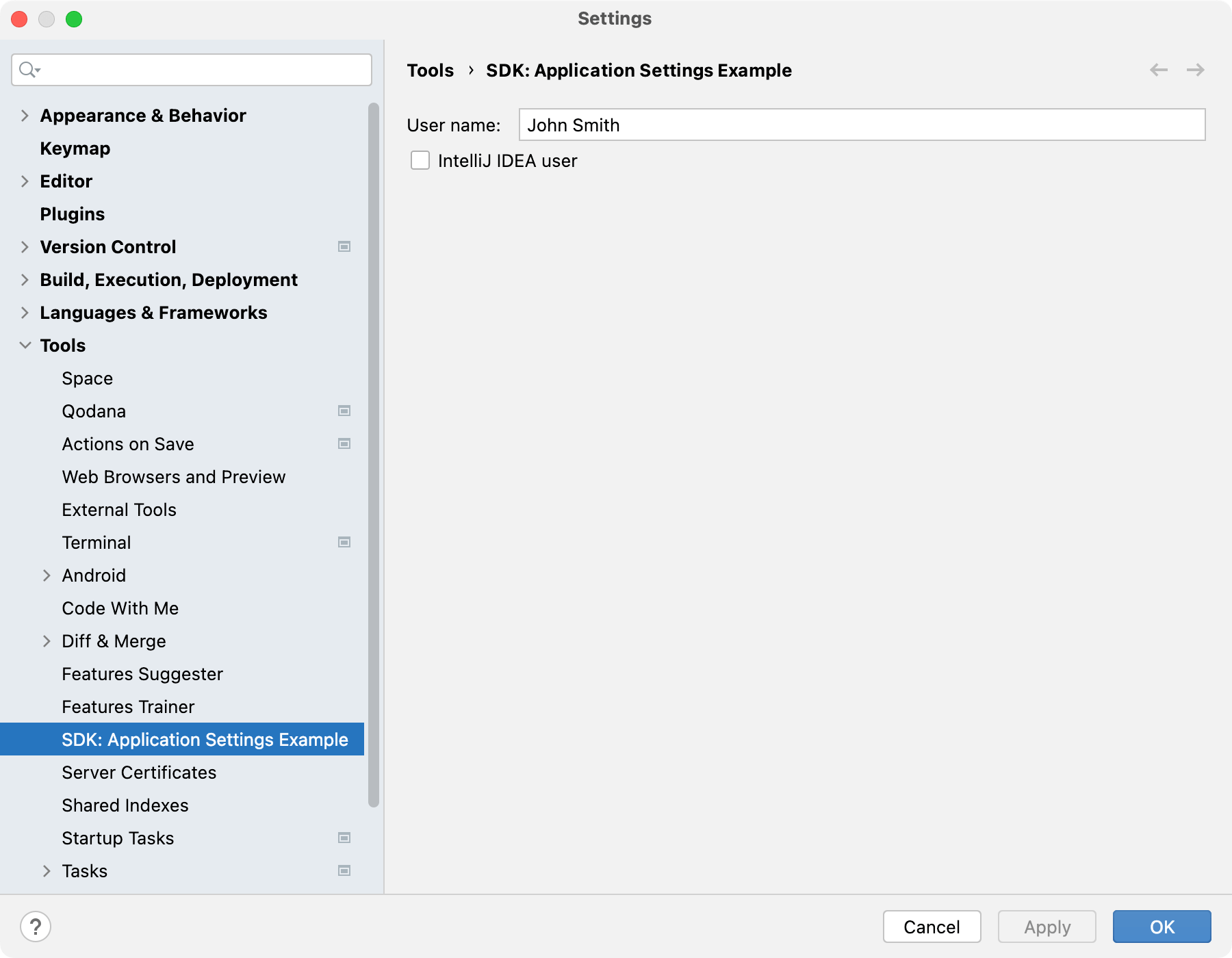This screenshot has height=958, width=1232.
Task: Click project-level icon beside Startup Tasks
Action: (x=344, y=838)
